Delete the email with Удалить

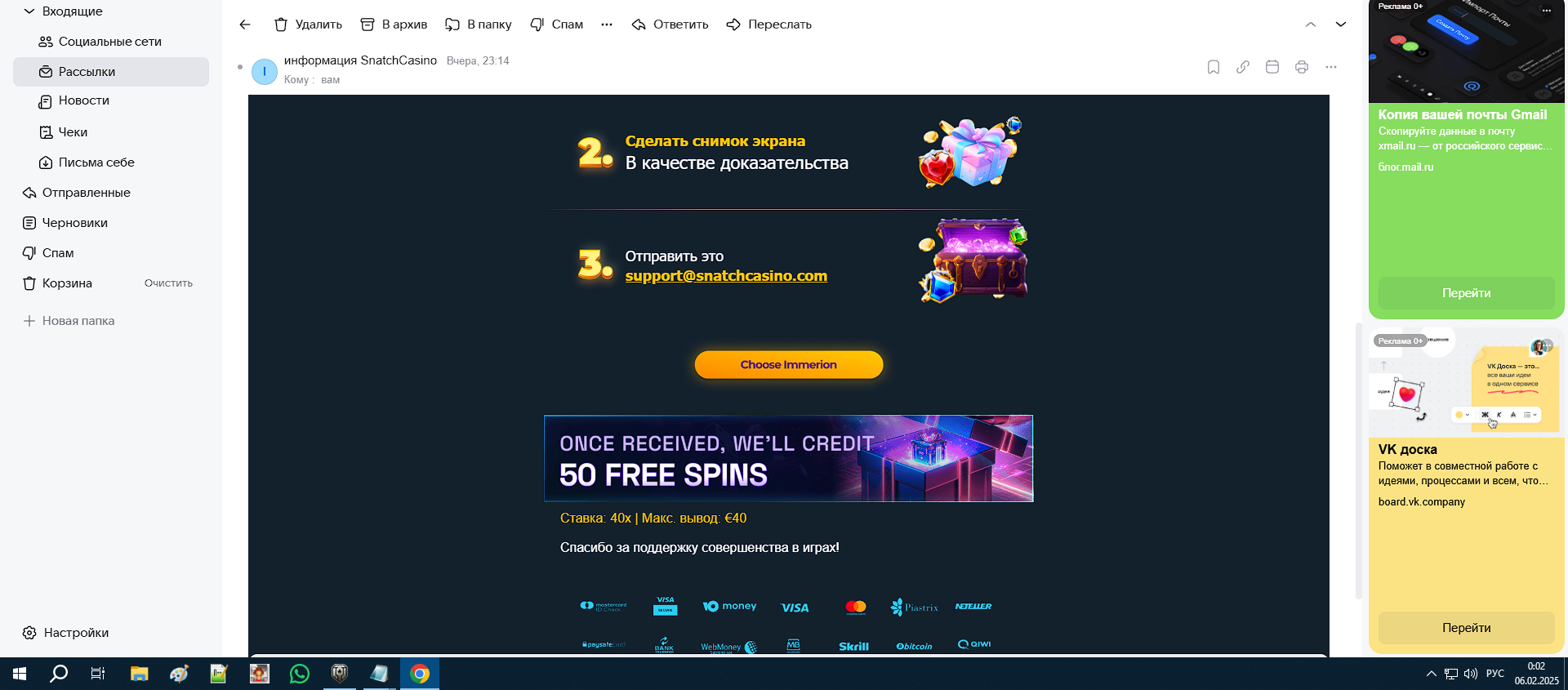click(308, 24)
